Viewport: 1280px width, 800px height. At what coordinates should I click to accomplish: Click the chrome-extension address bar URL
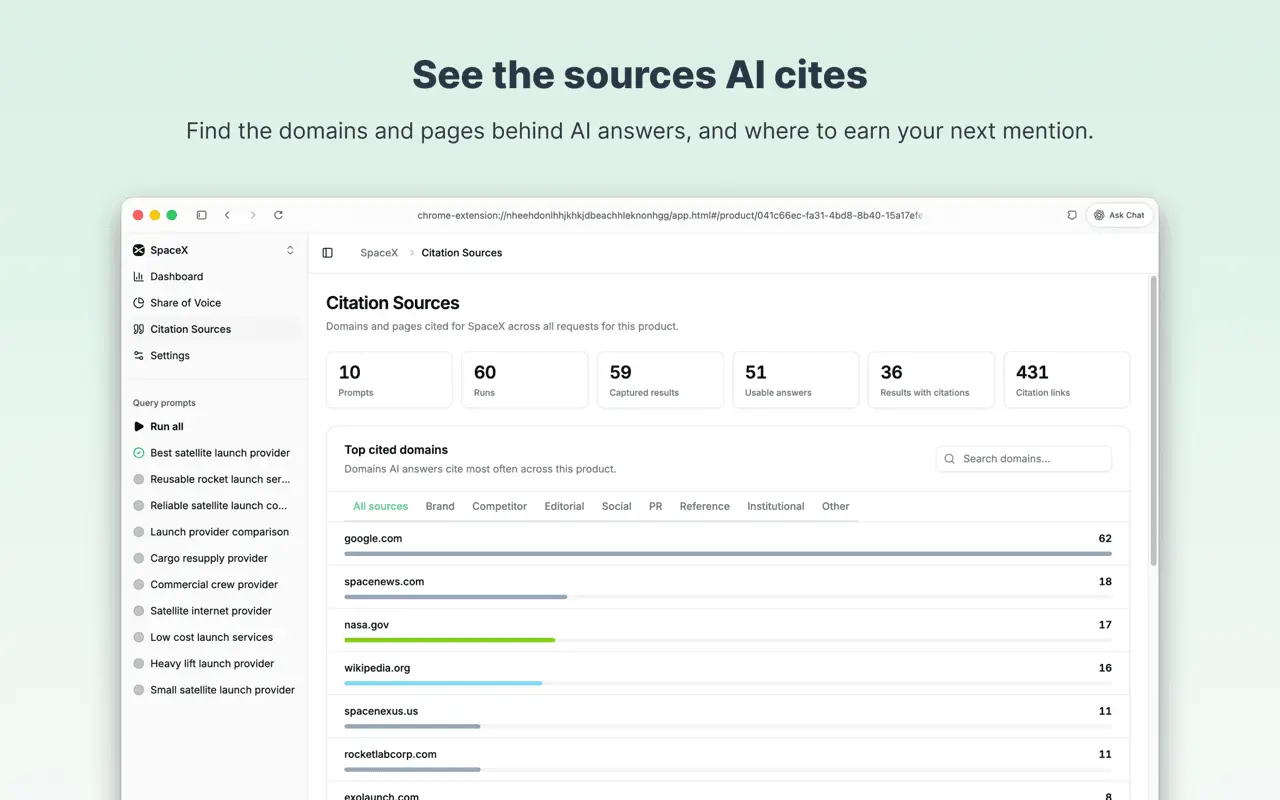(669, 215)
